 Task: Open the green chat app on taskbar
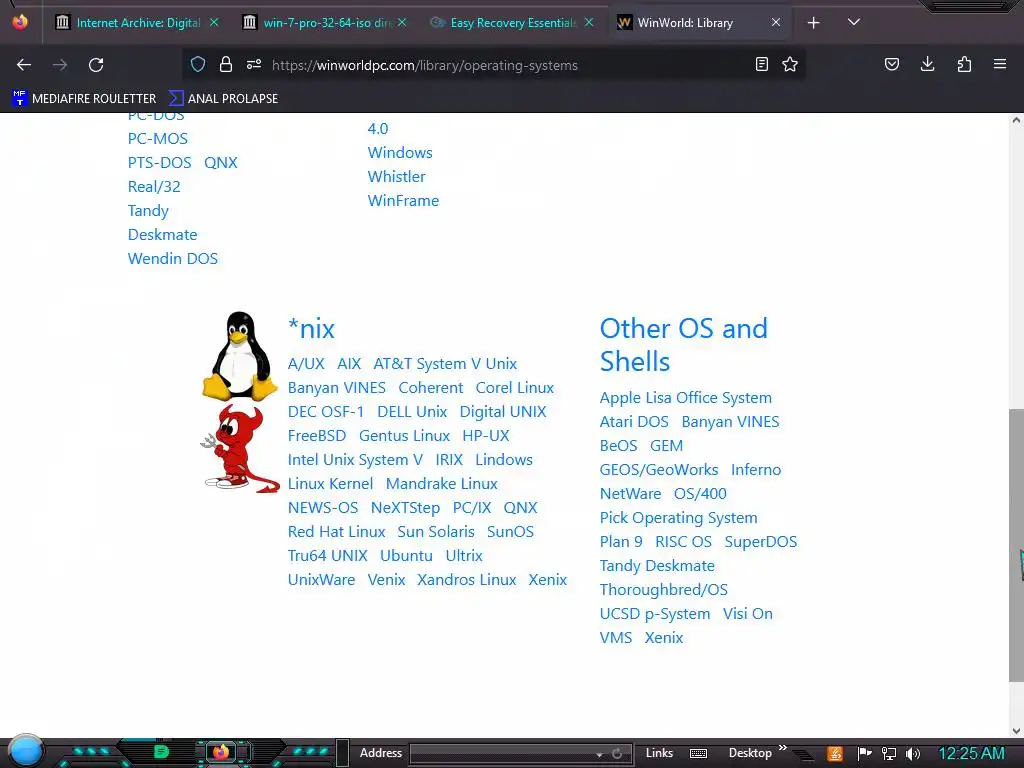coord(161,752)
